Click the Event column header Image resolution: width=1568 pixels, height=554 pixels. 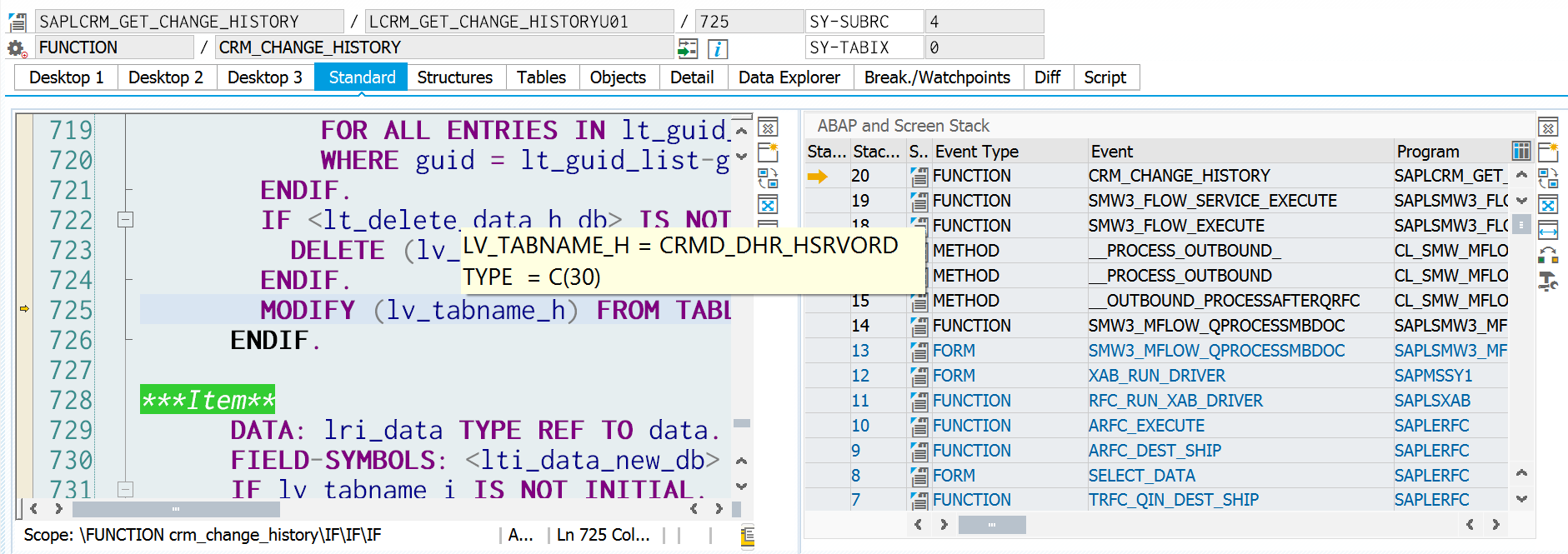1240,151
